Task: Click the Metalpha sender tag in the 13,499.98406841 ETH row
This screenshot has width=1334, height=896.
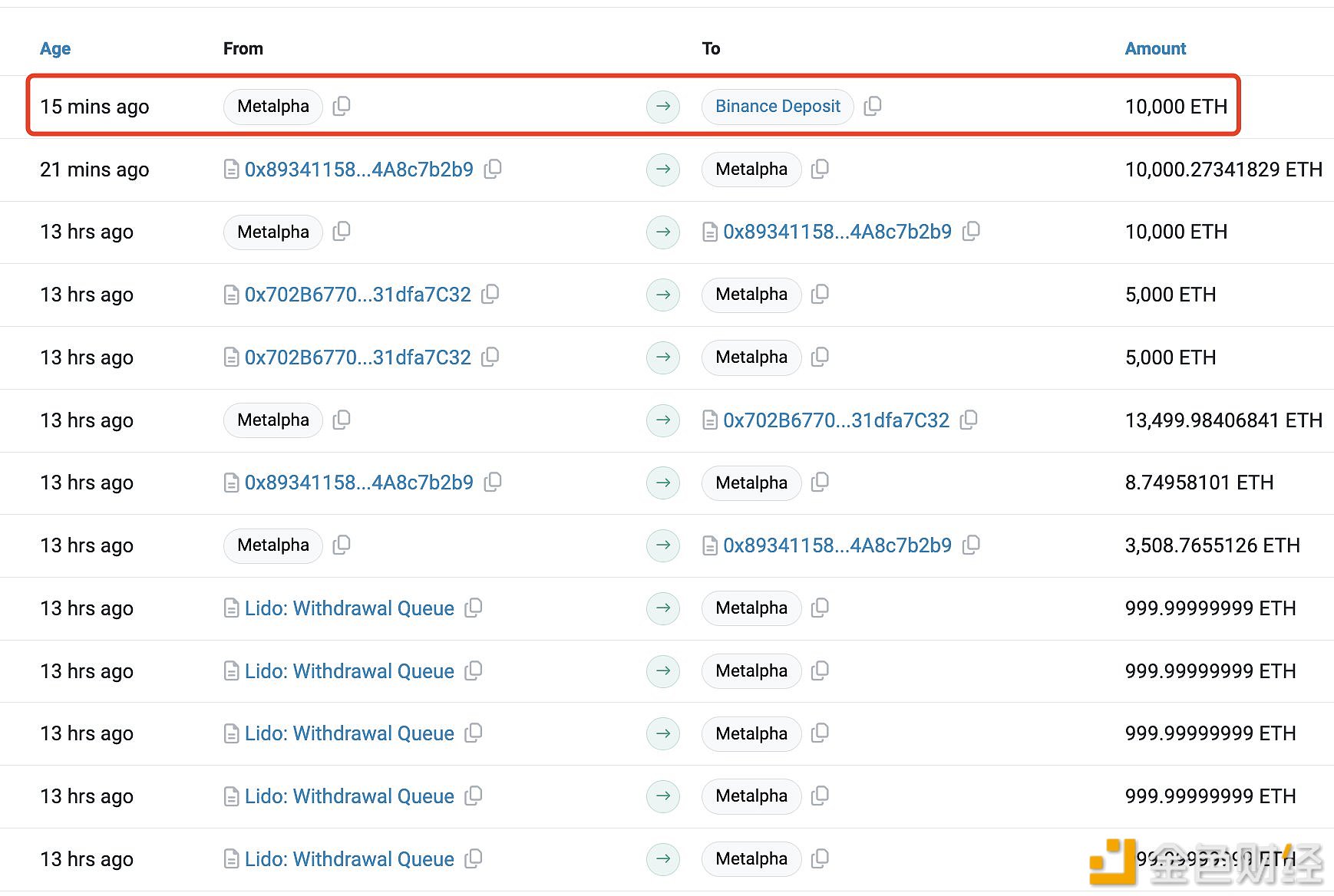Action: pos(273,420)
